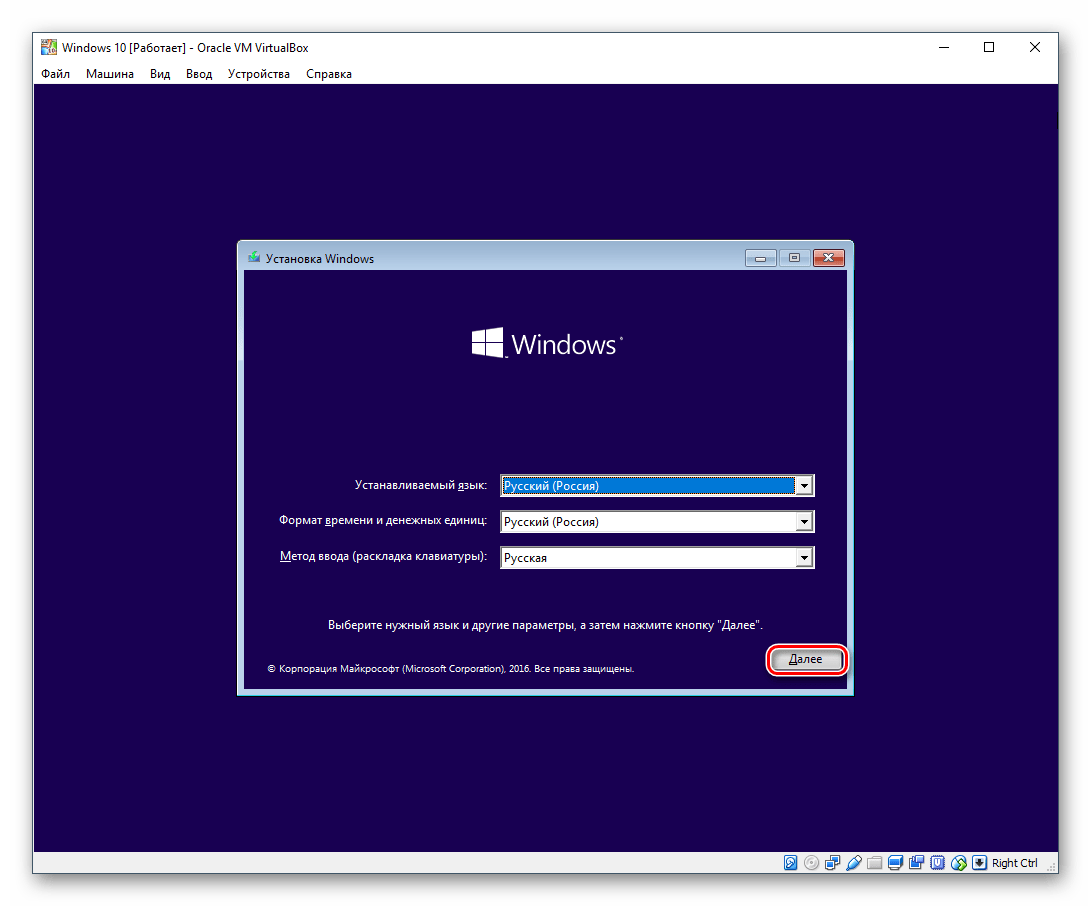Expand the 'Формат времени и денежных единиц' dropdown
The width and height of the screenshot is (1091, 906).
coord(803,522)
